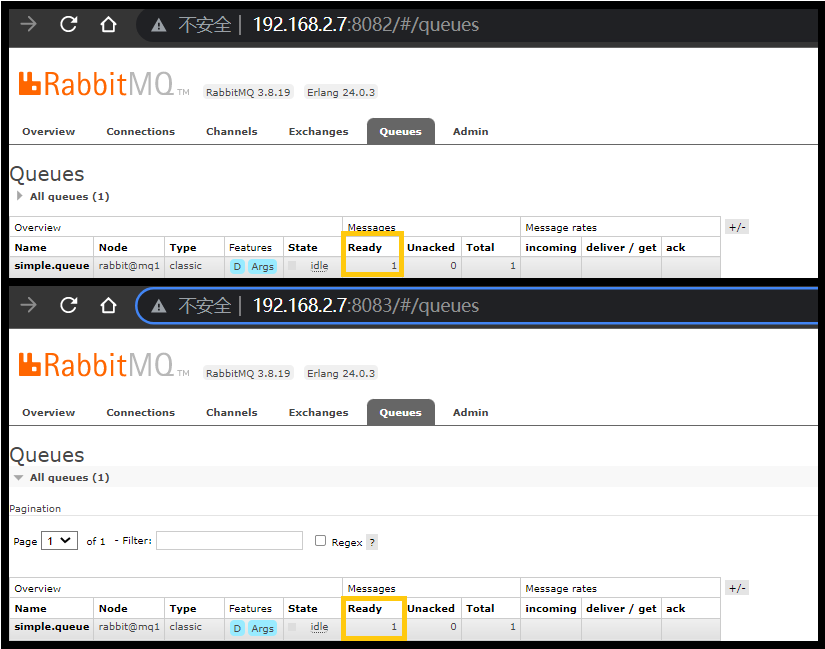Sort by Name column in 8082 window
Image resolution: width=825 pixels, height=649 pixels.
click(31, 247)
